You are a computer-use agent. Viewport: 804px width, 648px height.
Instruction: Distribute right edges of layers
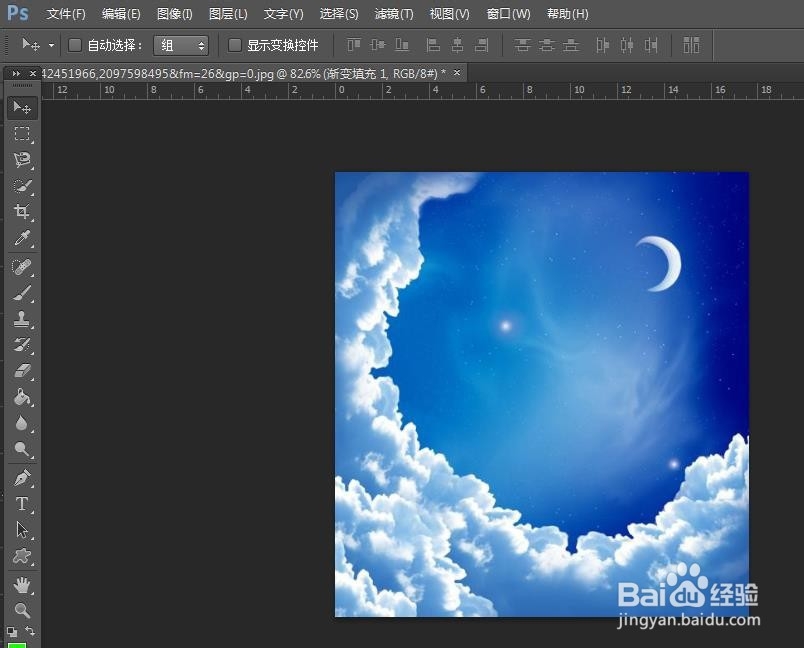[x=651, y=45]
